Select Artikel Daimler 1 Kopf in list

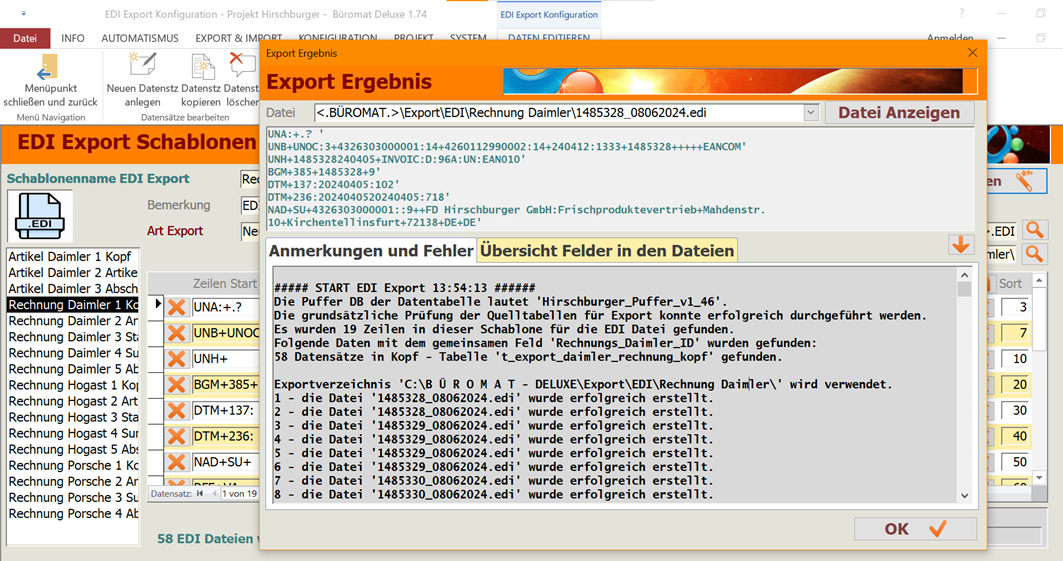70,257
